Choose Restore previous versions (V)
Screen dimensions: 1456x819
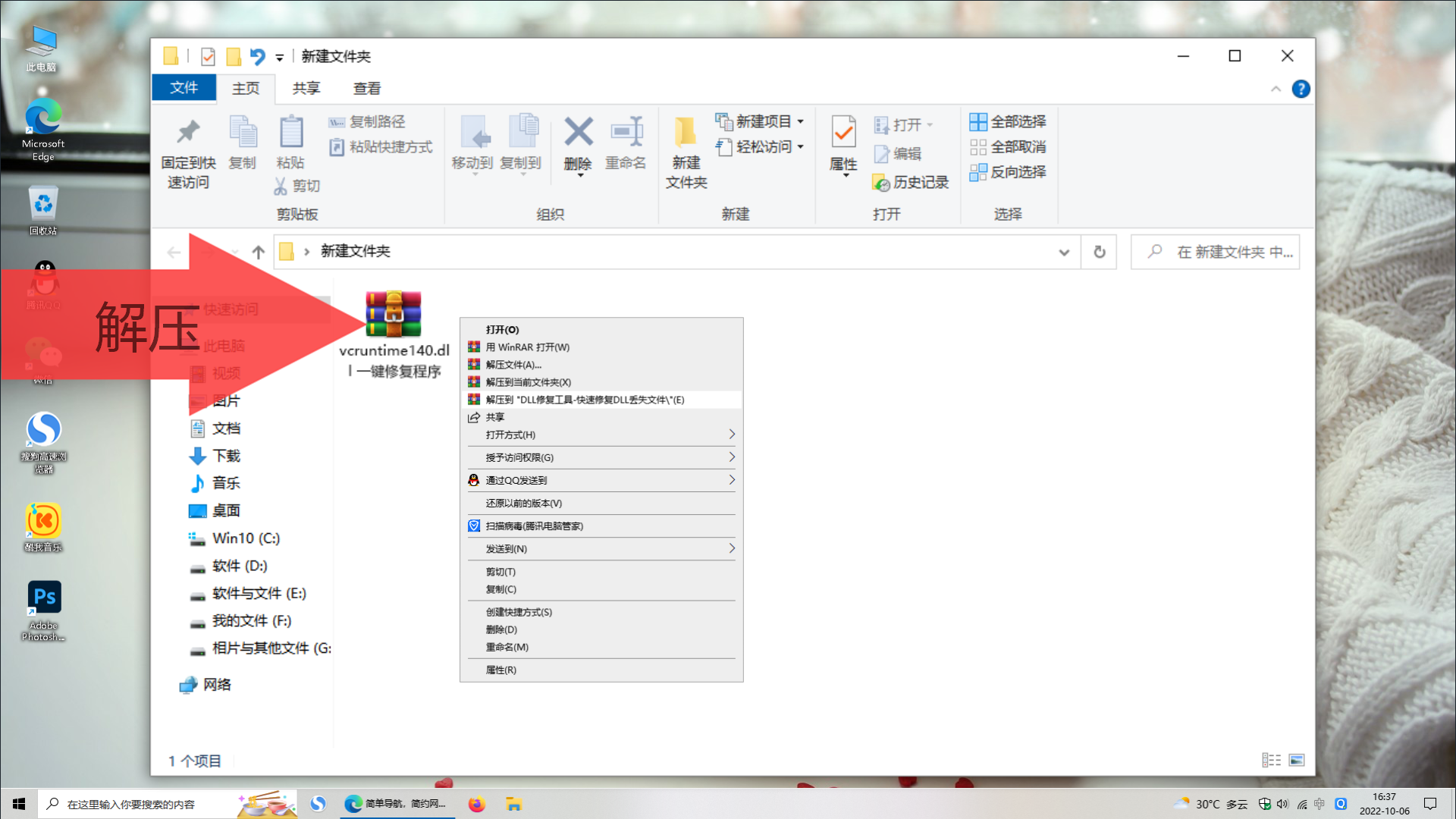(601, 504)
